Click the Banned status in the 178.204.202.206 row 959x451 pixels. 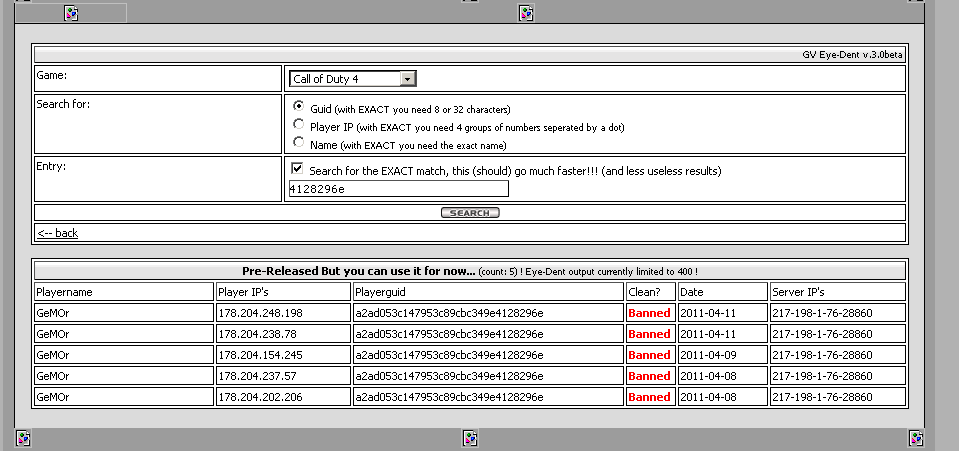point(649,397)
